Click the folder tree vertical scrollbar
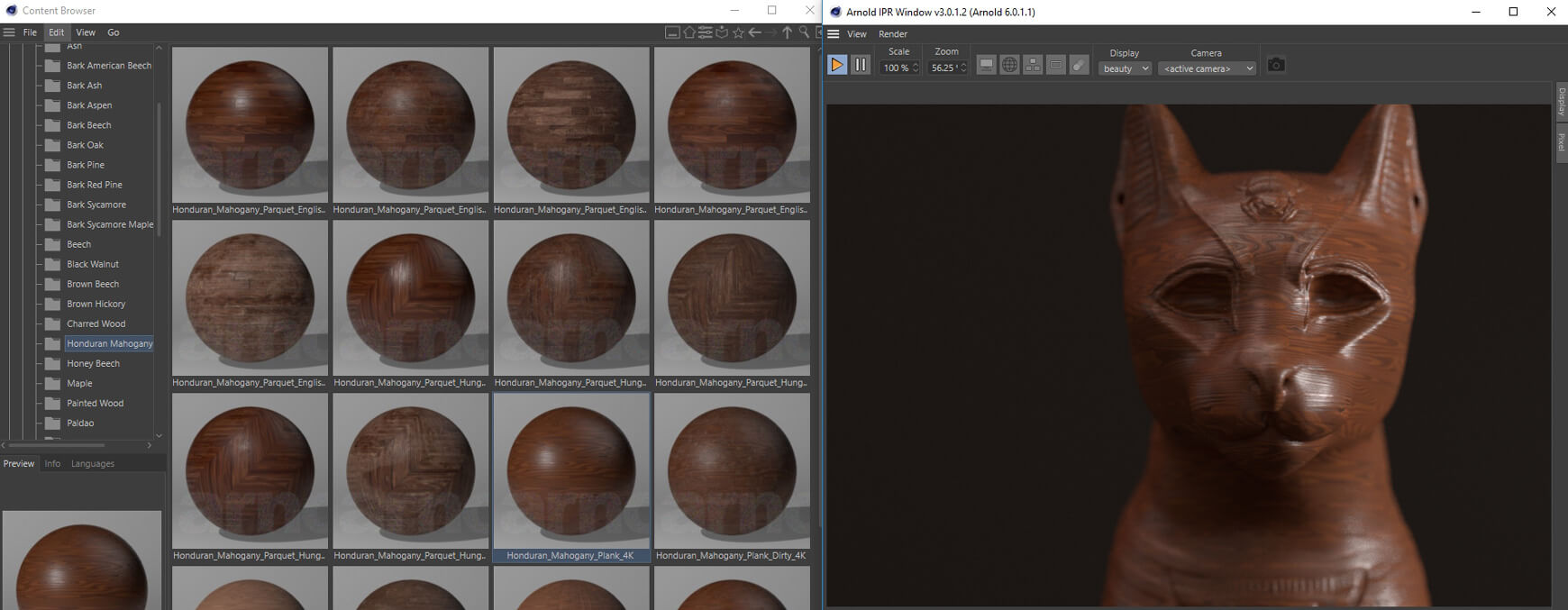The image size is (1568, 610). [160, 169]
